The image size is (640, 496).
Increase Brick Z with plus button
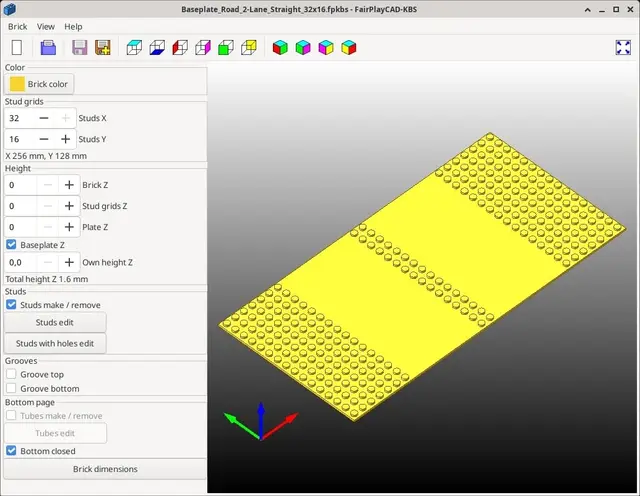[69, 185]
